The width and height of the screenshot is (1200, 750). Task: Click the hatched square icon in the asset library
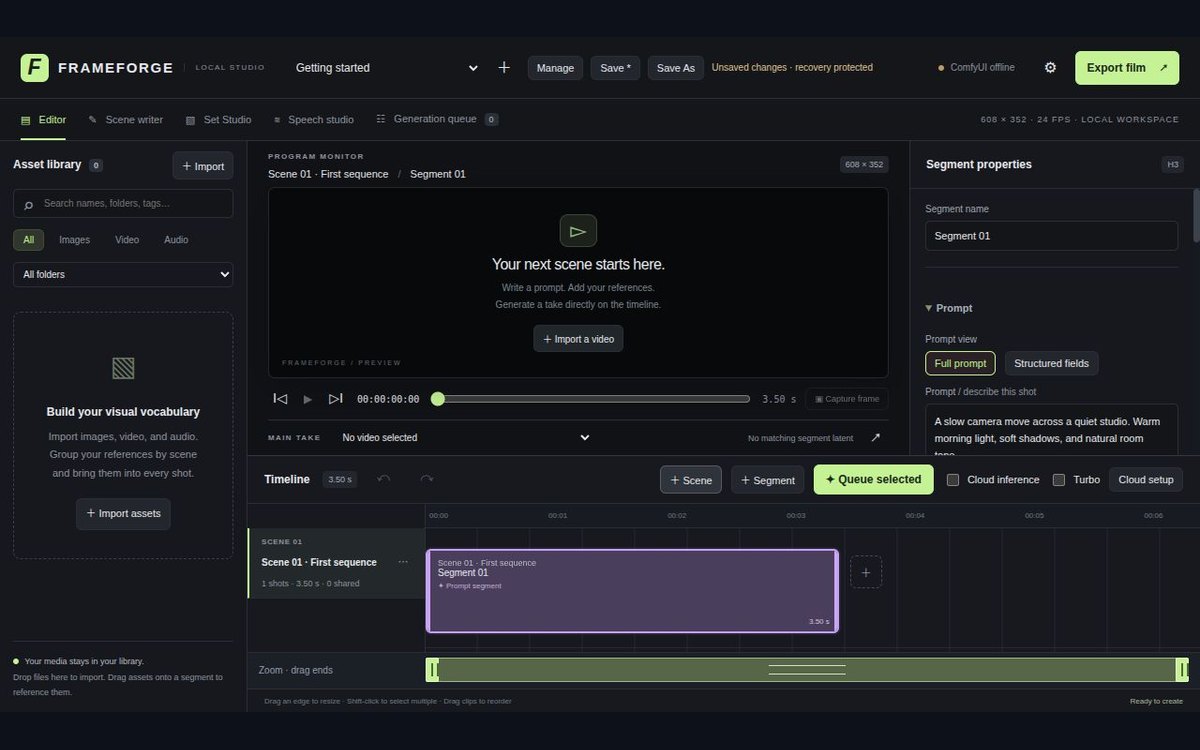[x=123, y=368]
